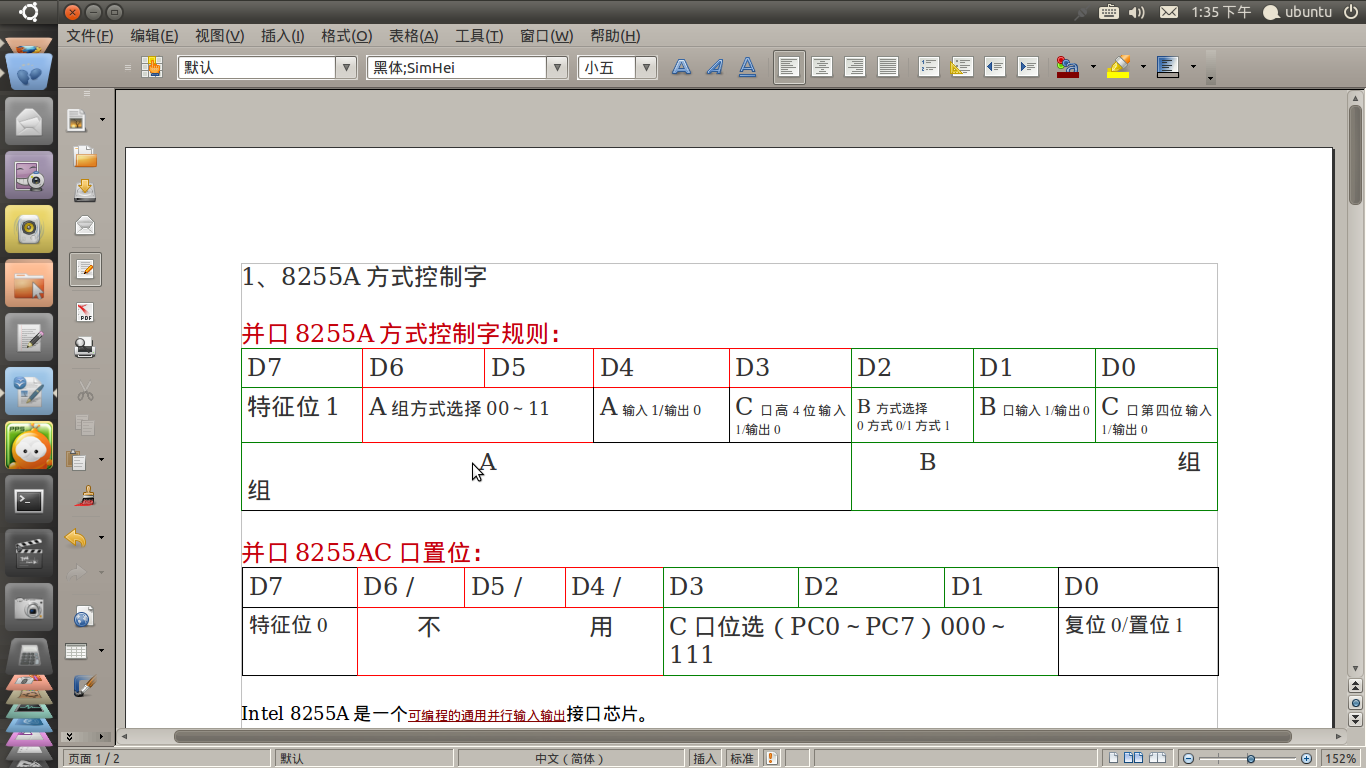Toggle the underline A icon
The width and height of the screenshot is (1366, 768).
click(x=747, y=68)
